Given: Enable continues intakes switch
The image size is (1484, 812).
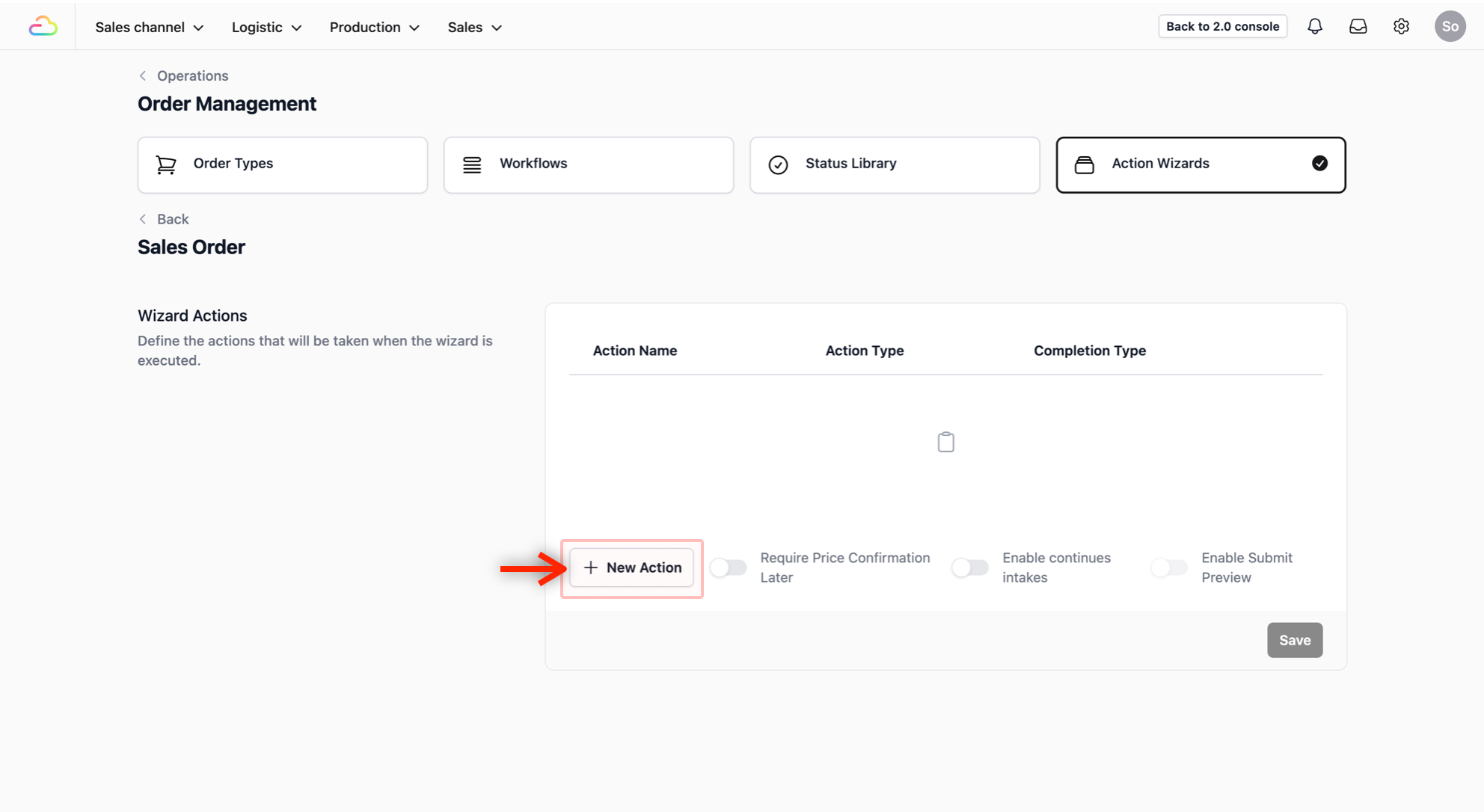Looking at the screenshot, I should (970, 568).
